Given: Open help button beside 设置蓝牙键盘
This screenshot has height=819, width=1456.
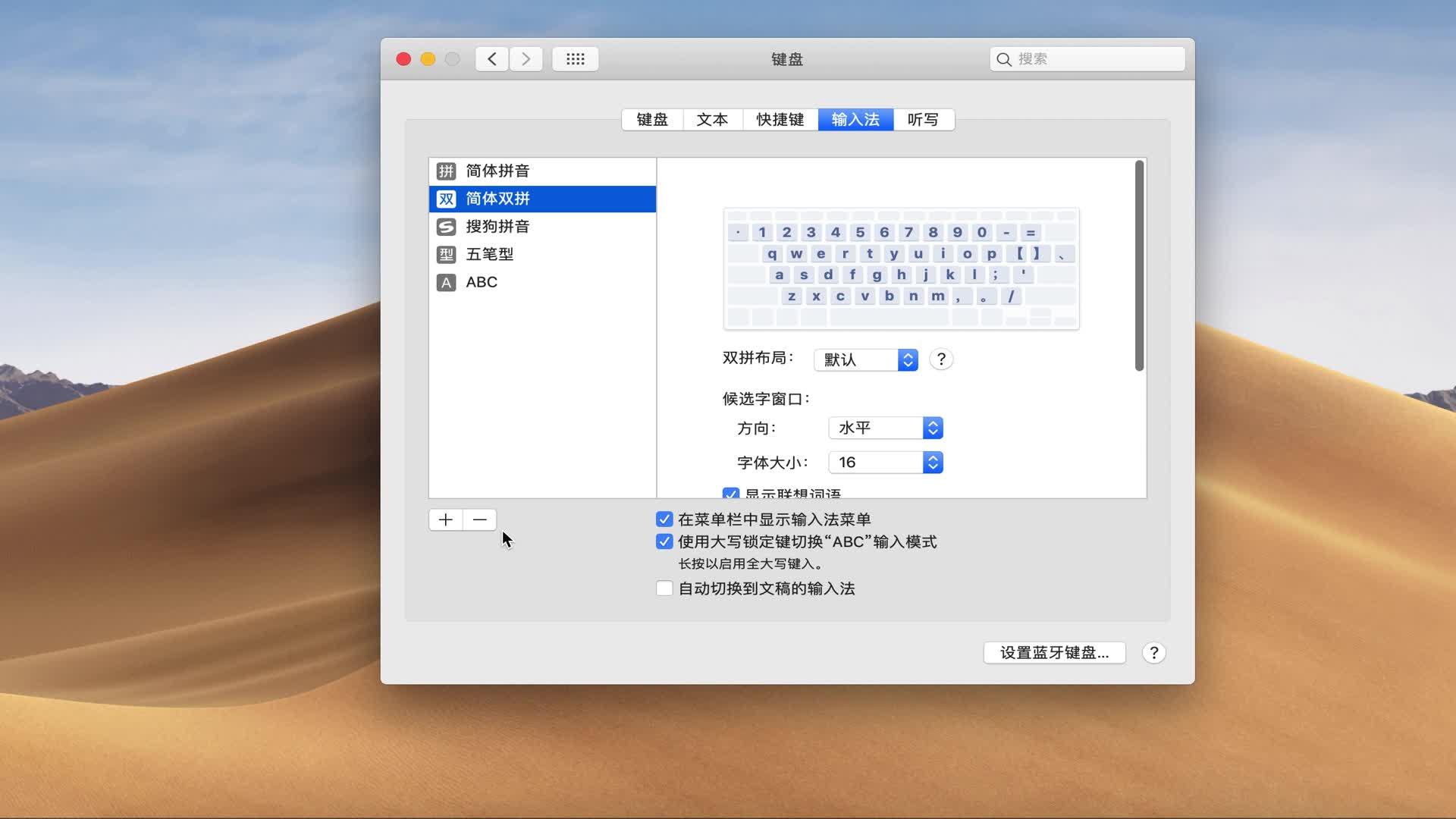Looking at the screenshot, I should [x=1153, y=653].
